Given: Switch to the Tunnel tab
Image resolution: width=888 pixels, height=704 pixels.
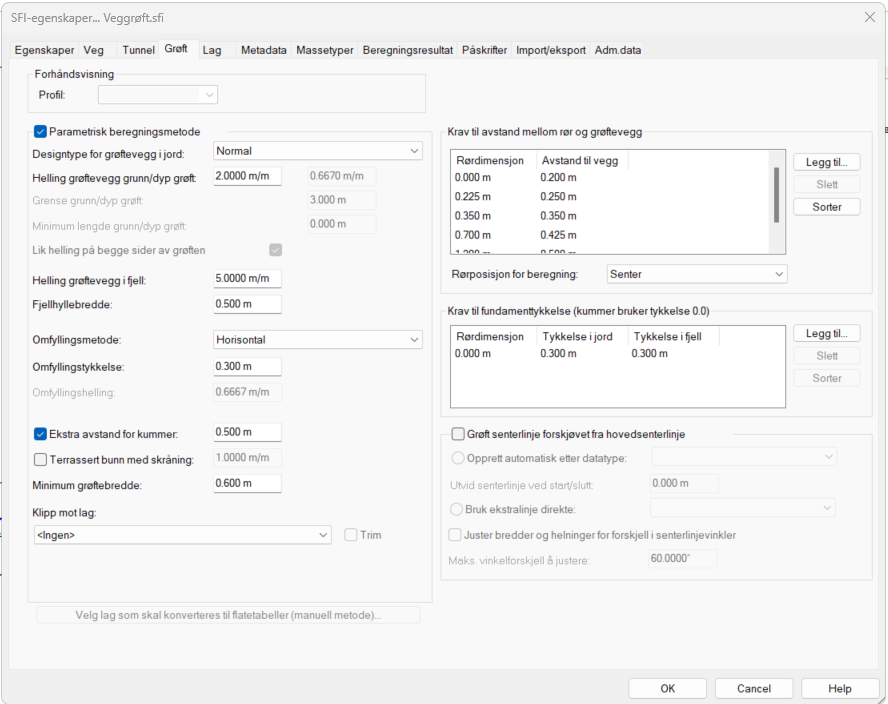Looking at the screenshot, I should click(x=138, y=50).
